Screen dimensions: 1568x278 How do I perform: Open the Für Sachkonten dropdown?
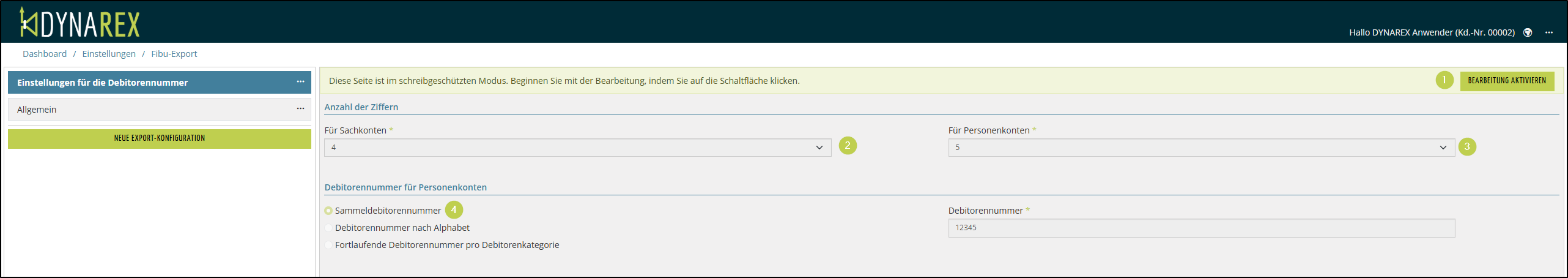[x=577, y=148]
